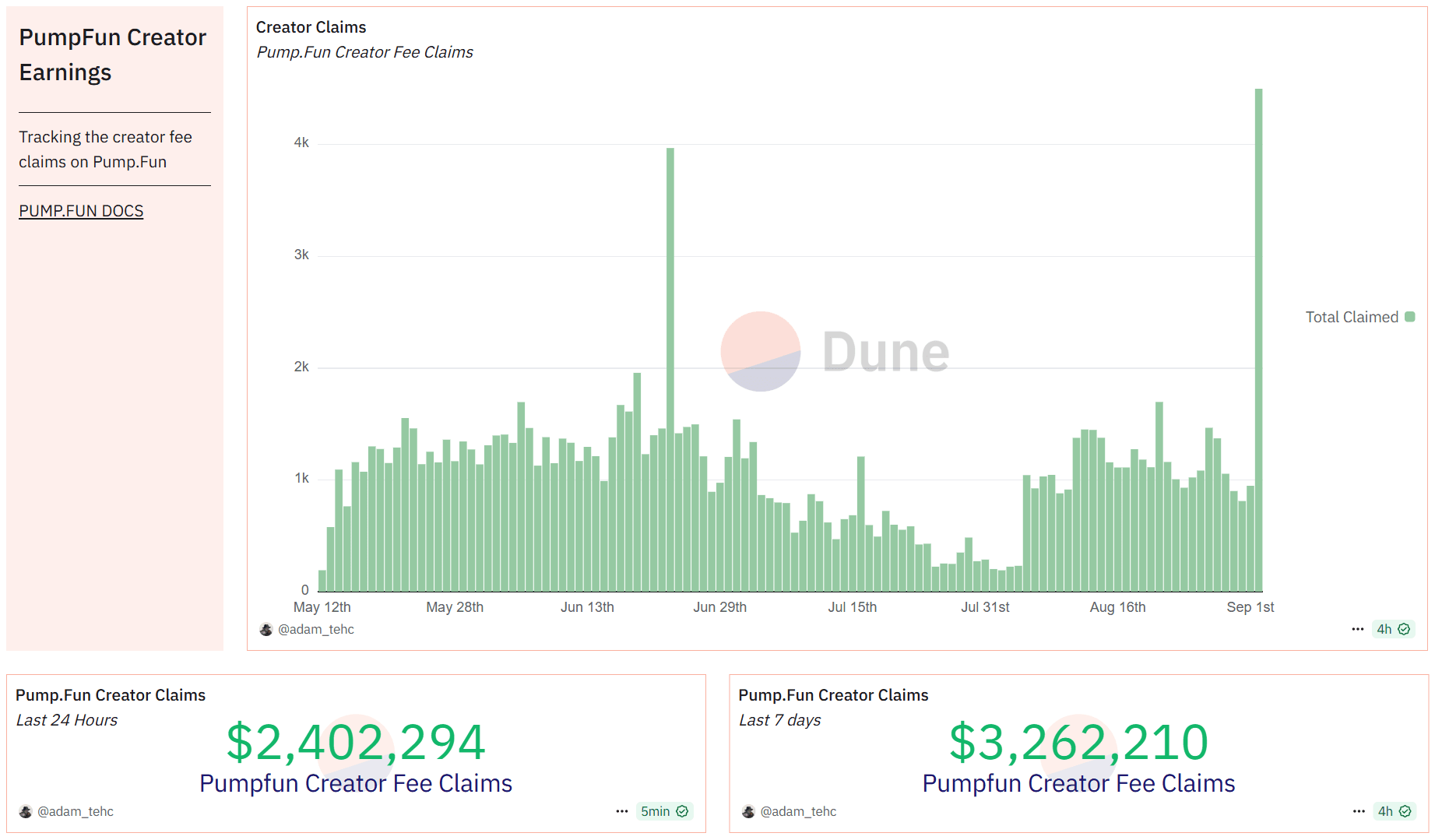This screenshot has height=840, width=1435.
Task: Open @adam_tehc profile link under the chart
Action: click(316, 629)
